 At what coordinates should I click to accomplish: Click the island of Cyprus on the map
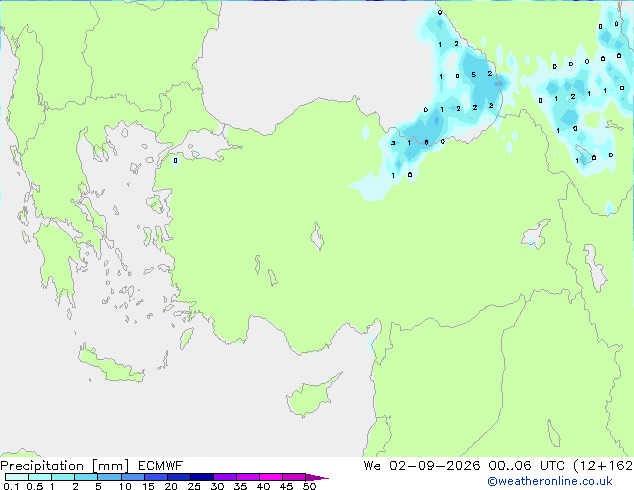click(313, 397)
